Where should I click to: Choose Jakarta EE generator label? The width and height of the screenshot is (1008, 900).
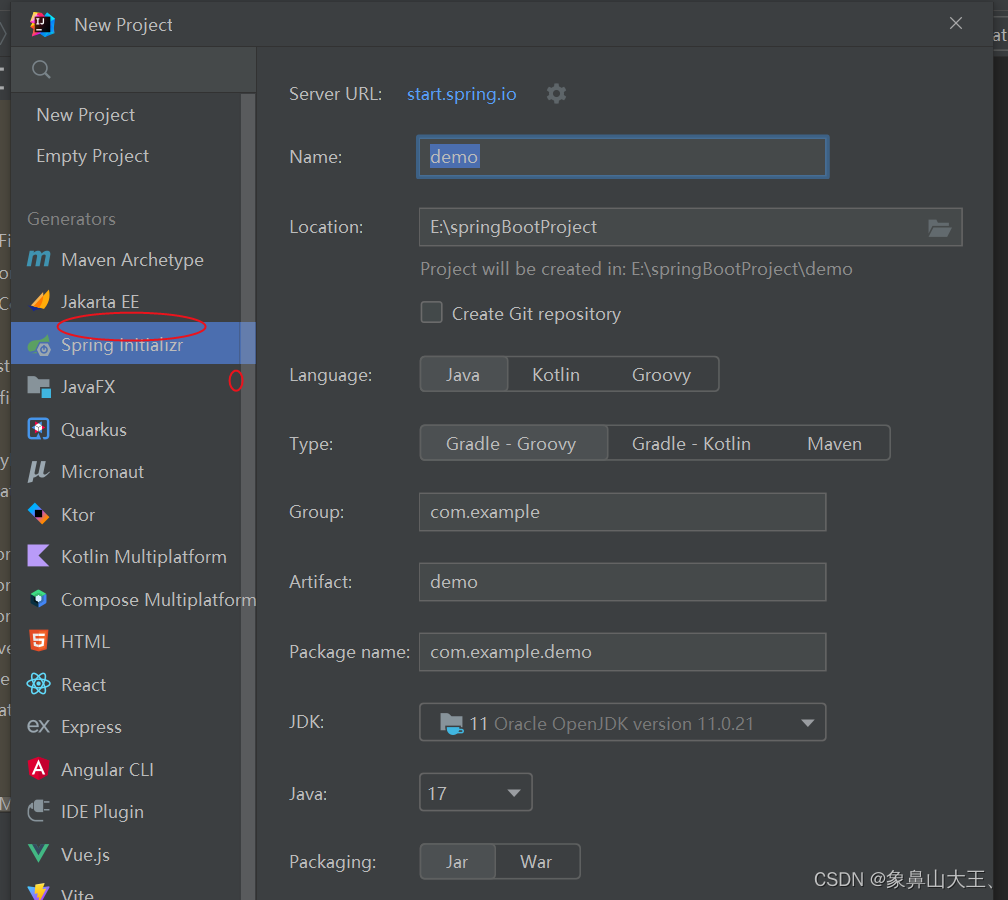(100, 302)
